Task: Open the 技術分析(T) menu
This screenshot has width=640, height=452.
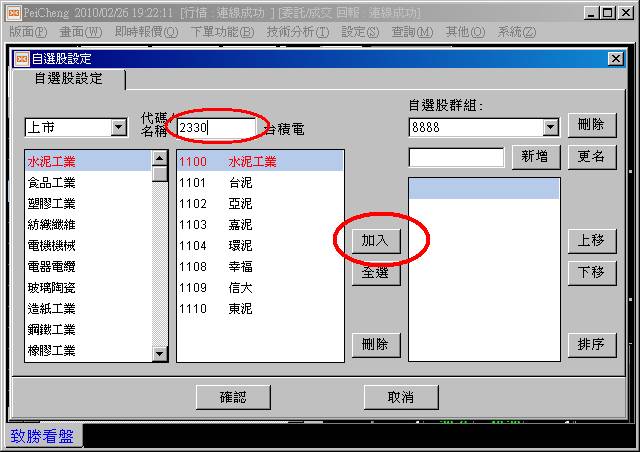Action: pyautogui.click(x=298, y=32)
